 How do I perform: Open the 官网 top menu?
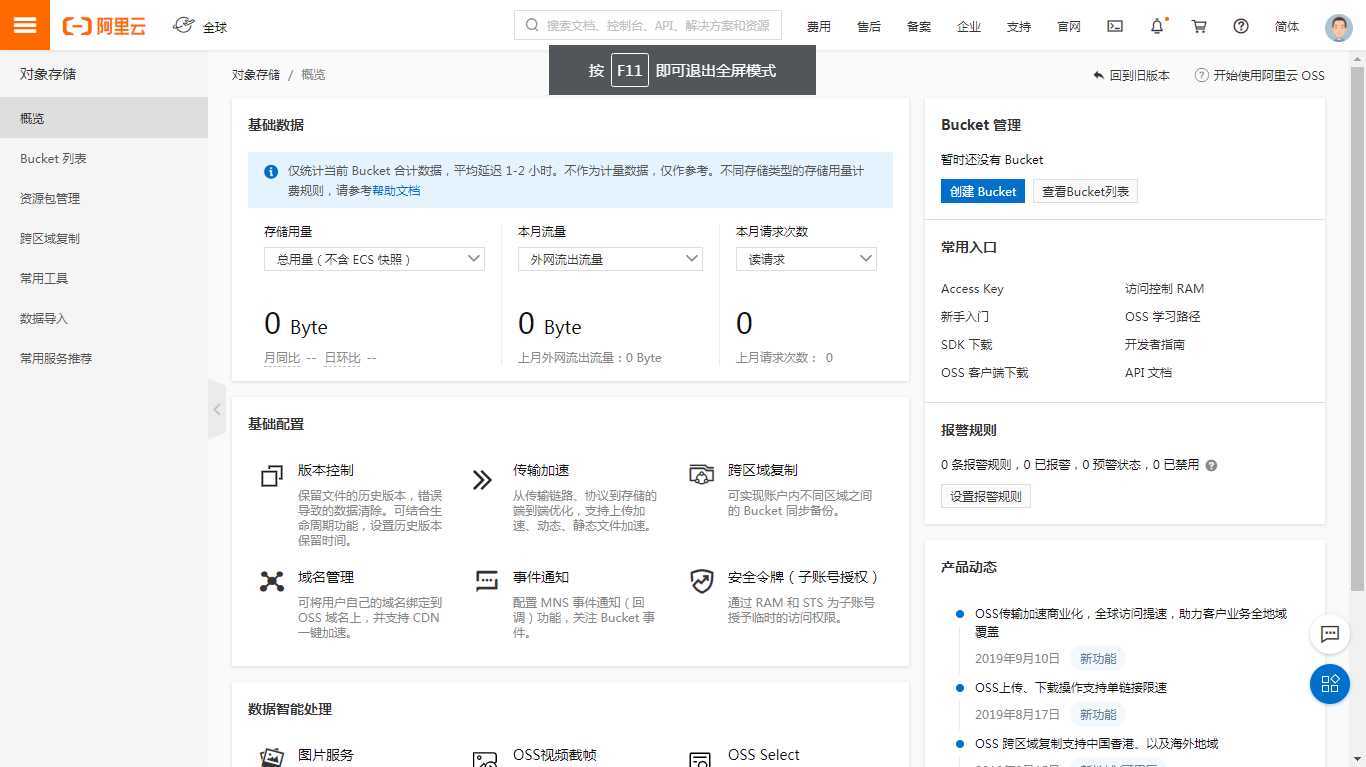[x=1069, y=26]
